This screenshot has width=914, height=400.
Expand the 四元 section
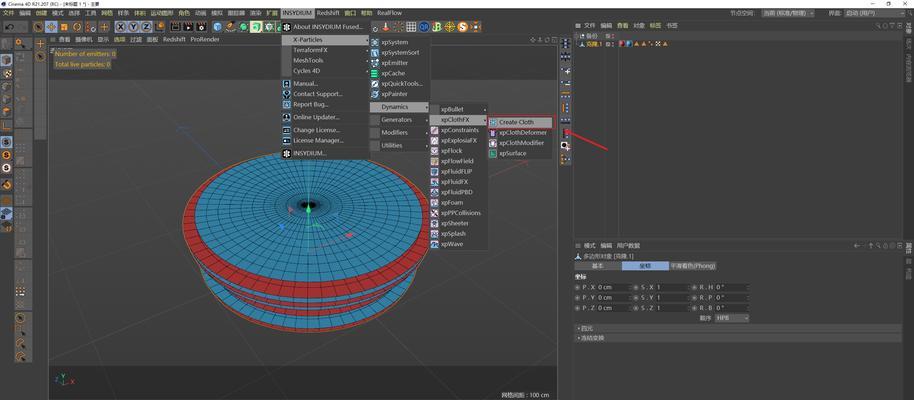tap(738, 328)
